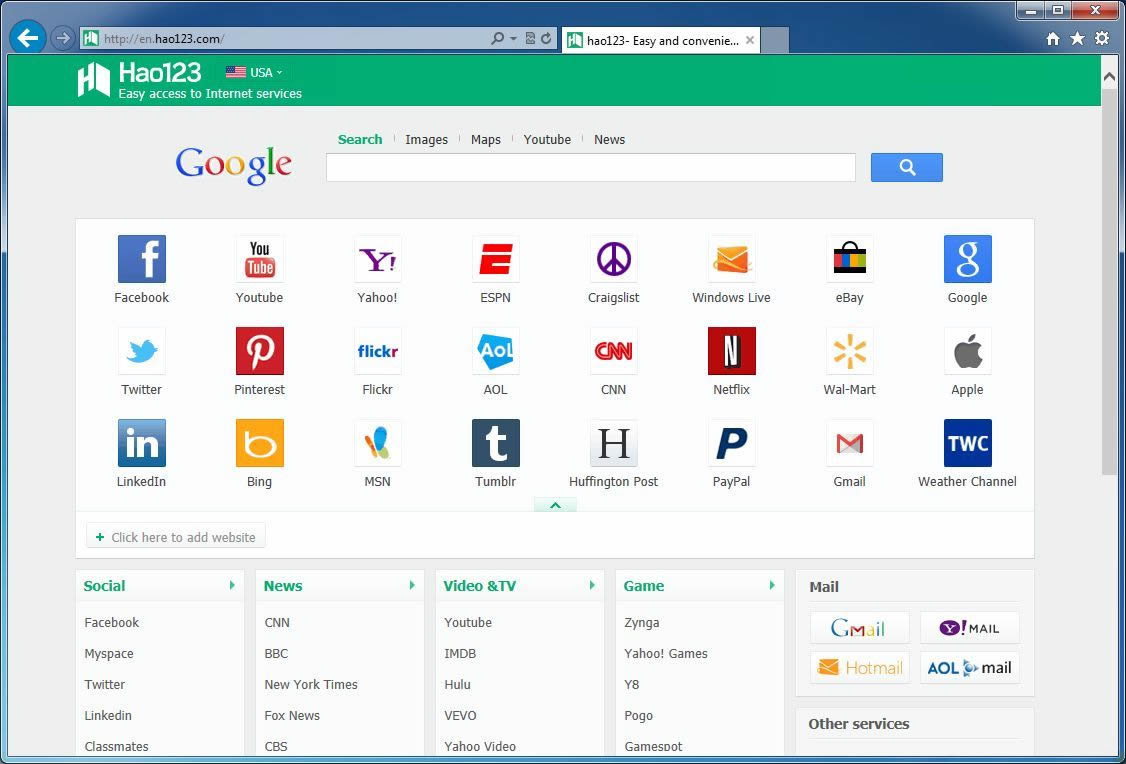Click the browser address bar URL field
The width and height of the screenshot is (1126, 764).
pos(284,39)
